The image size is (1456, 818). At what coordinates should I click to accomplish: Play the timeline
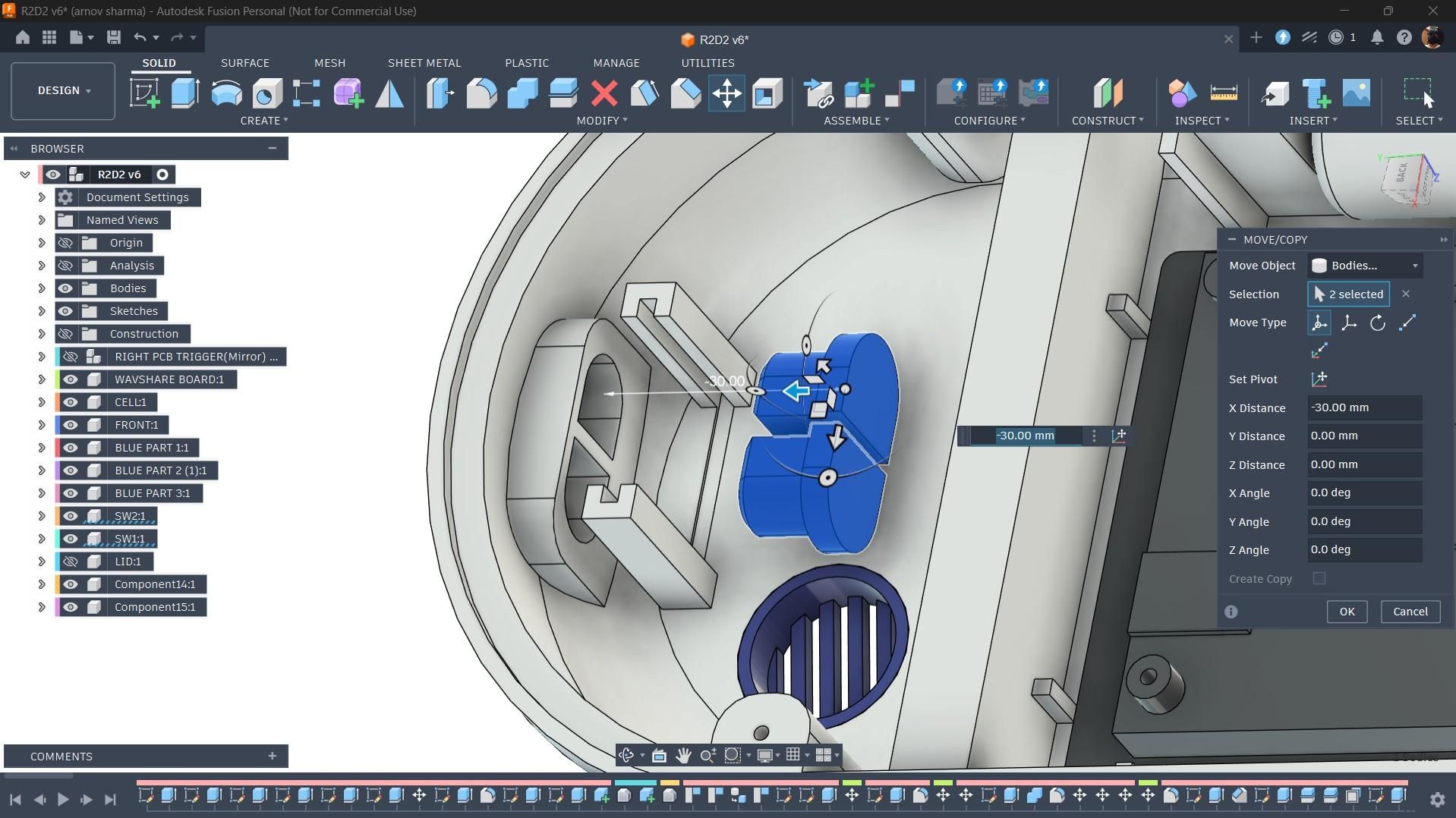(63, 799)
